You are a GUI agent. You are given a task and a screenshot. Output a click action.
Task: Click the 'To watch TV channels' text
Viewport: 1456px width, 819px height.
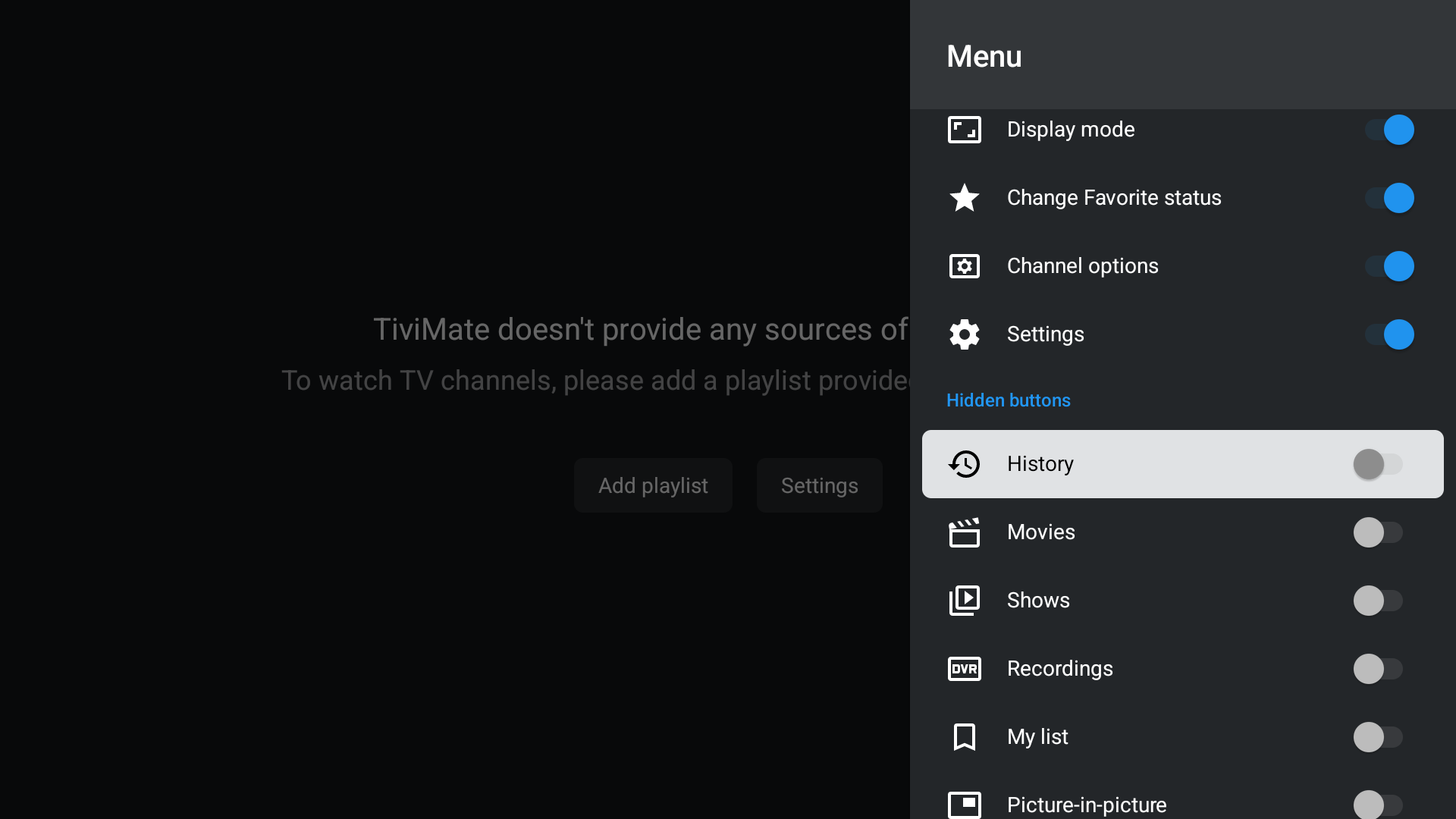pos(595,381)
